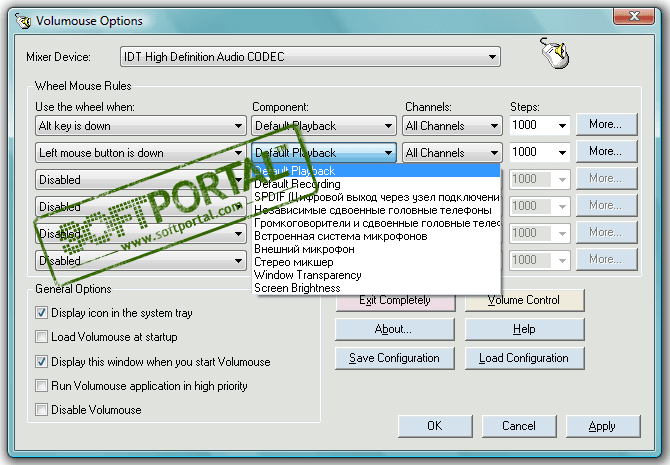Screen dimensions: 670x465
Task: Click the Volumouse mouse logo icon
Action: [555, 53]
